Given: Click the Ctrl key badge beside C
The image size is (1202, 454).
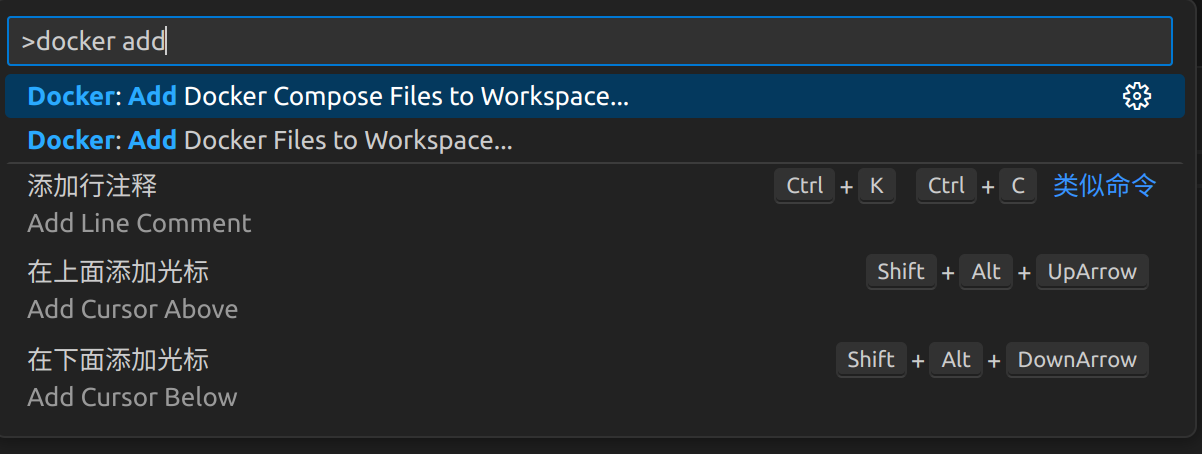Looking at the screenshot, I should pyautogui.click(x=946, y=186).
